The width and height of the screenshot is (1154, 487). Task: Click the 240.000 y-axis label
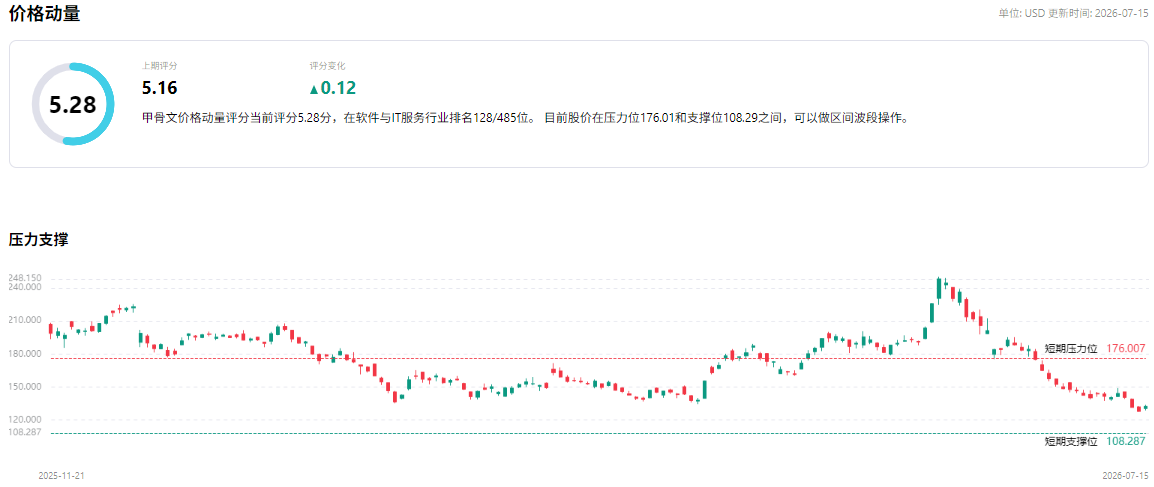click(25, 287)
